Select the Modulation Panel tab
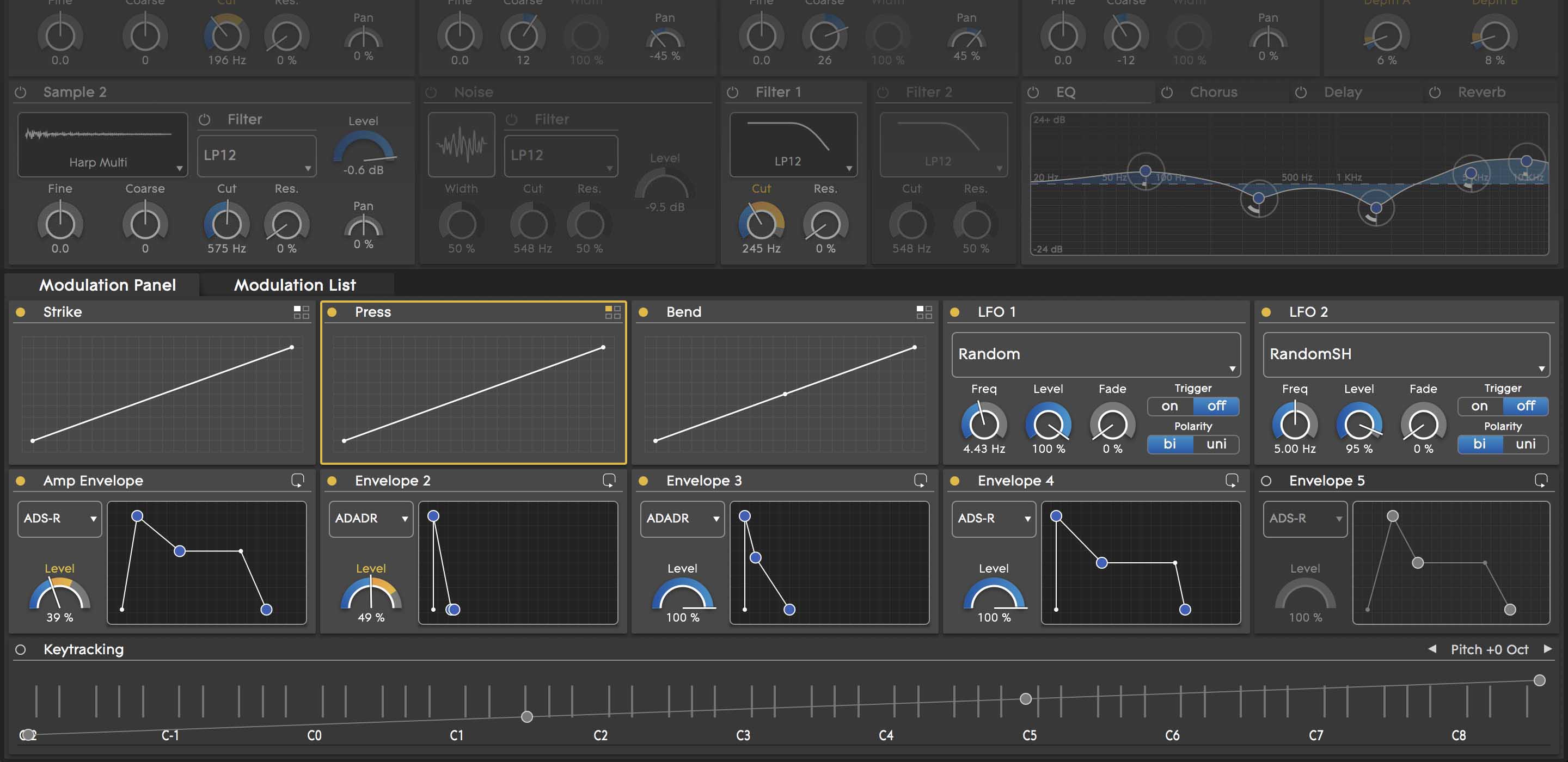The width and height of the screenshot is (1568, 762). [107, 285]
